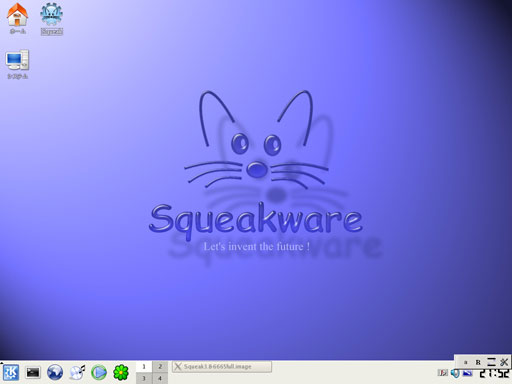Launch the CD music player icon
Screen dimensions: 512x384
tap(77, 372)
